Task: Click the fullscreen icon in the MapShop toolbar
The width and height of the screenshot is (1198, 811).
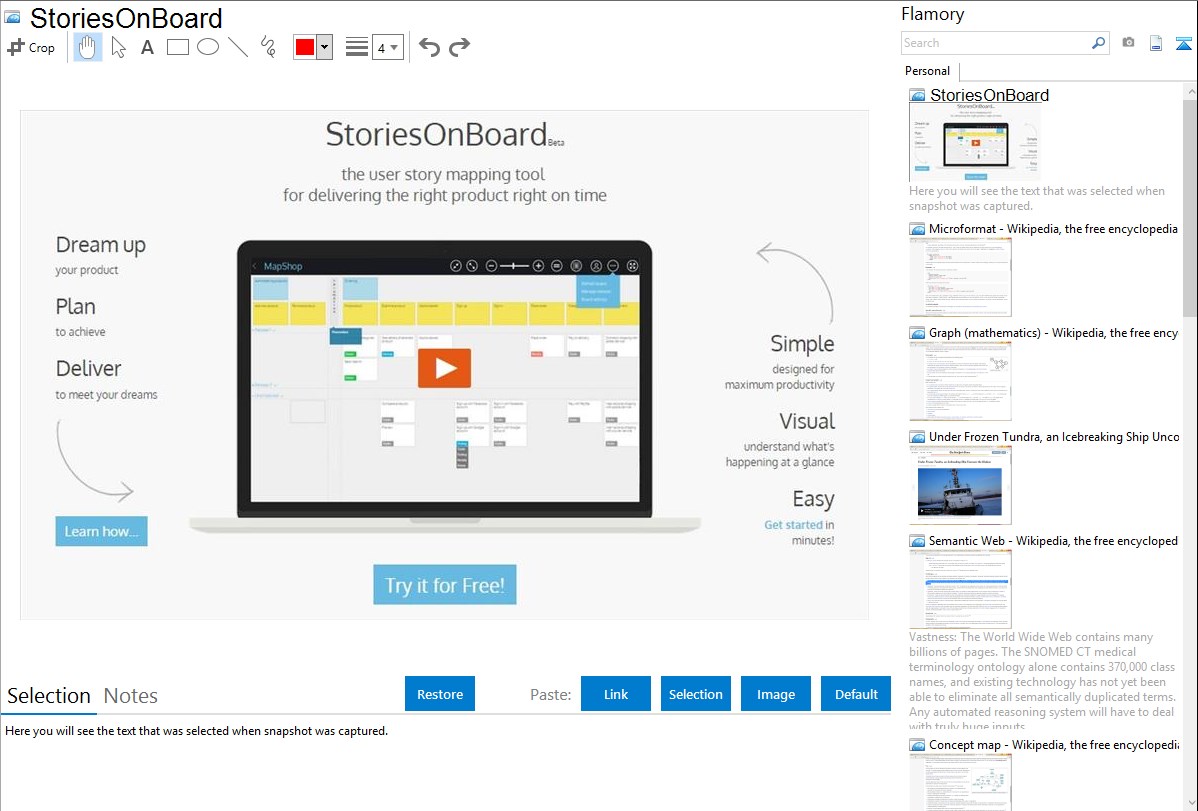Action: pos(632,266)
